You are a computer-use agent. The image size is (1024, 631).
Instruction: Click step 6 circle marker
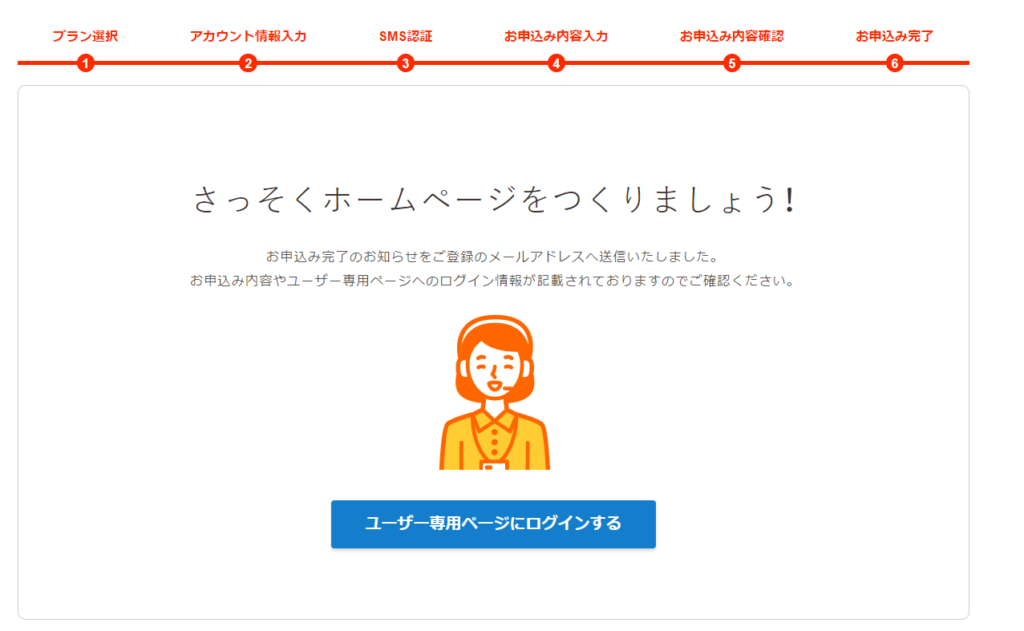(895, 63)
